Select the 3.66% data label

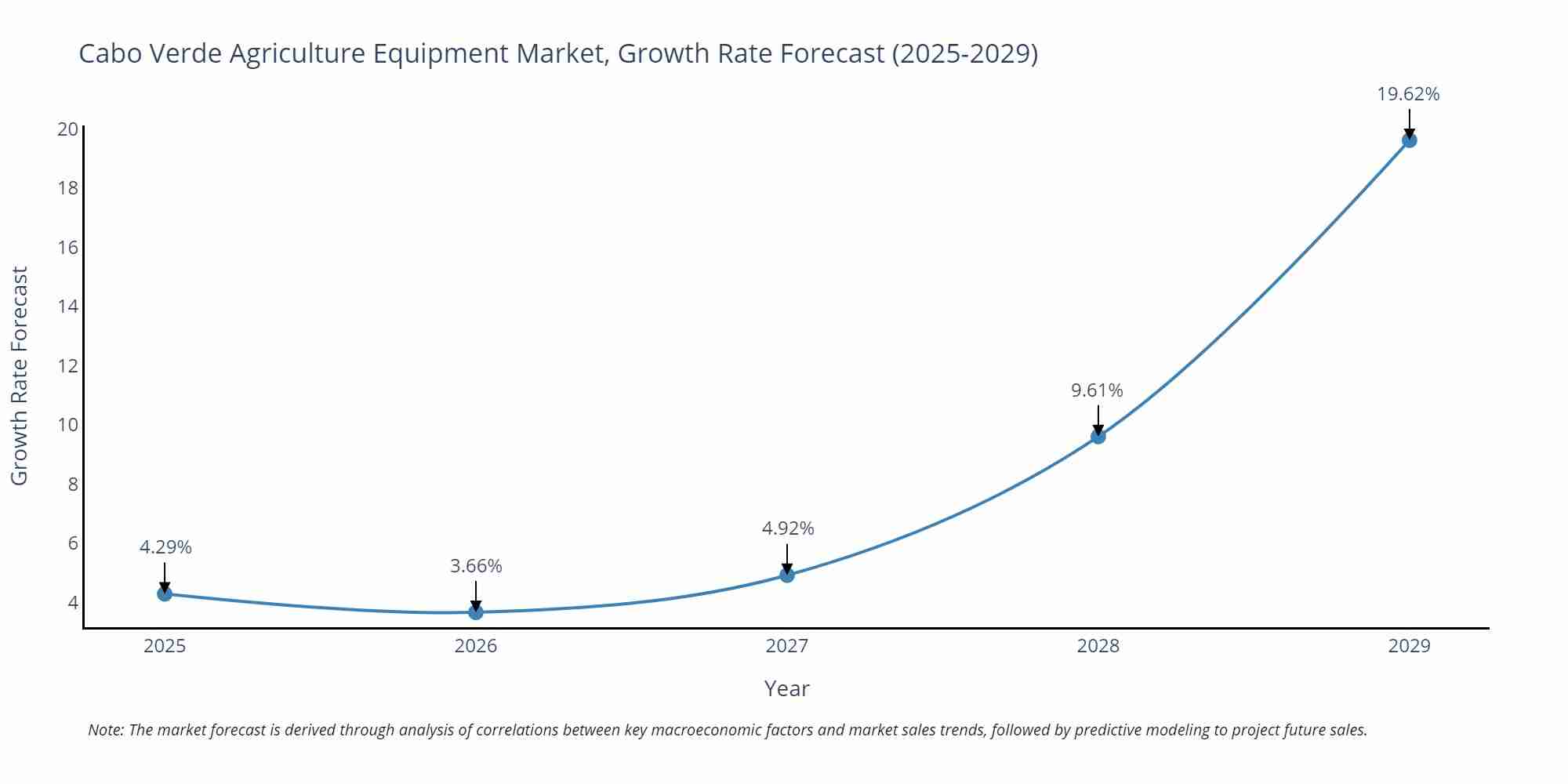click(476, 566)
